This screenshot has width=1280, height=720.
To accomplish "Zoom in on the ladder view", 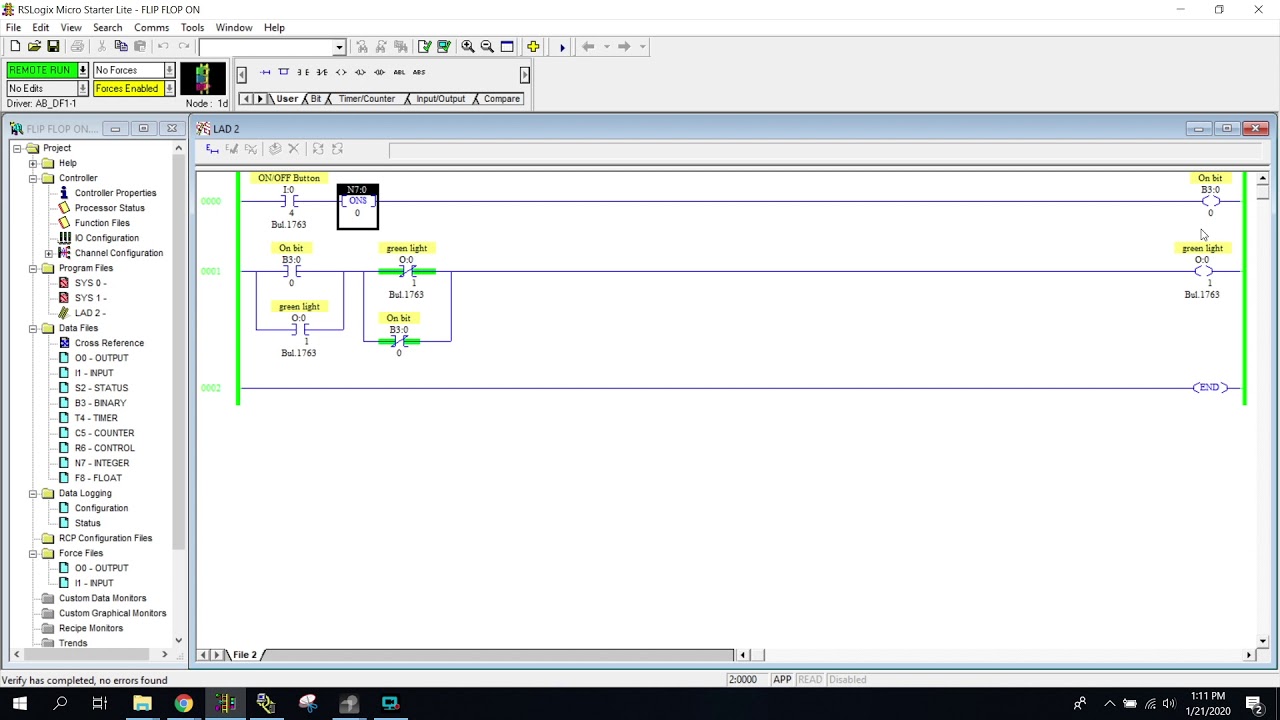I will (468, 47).
